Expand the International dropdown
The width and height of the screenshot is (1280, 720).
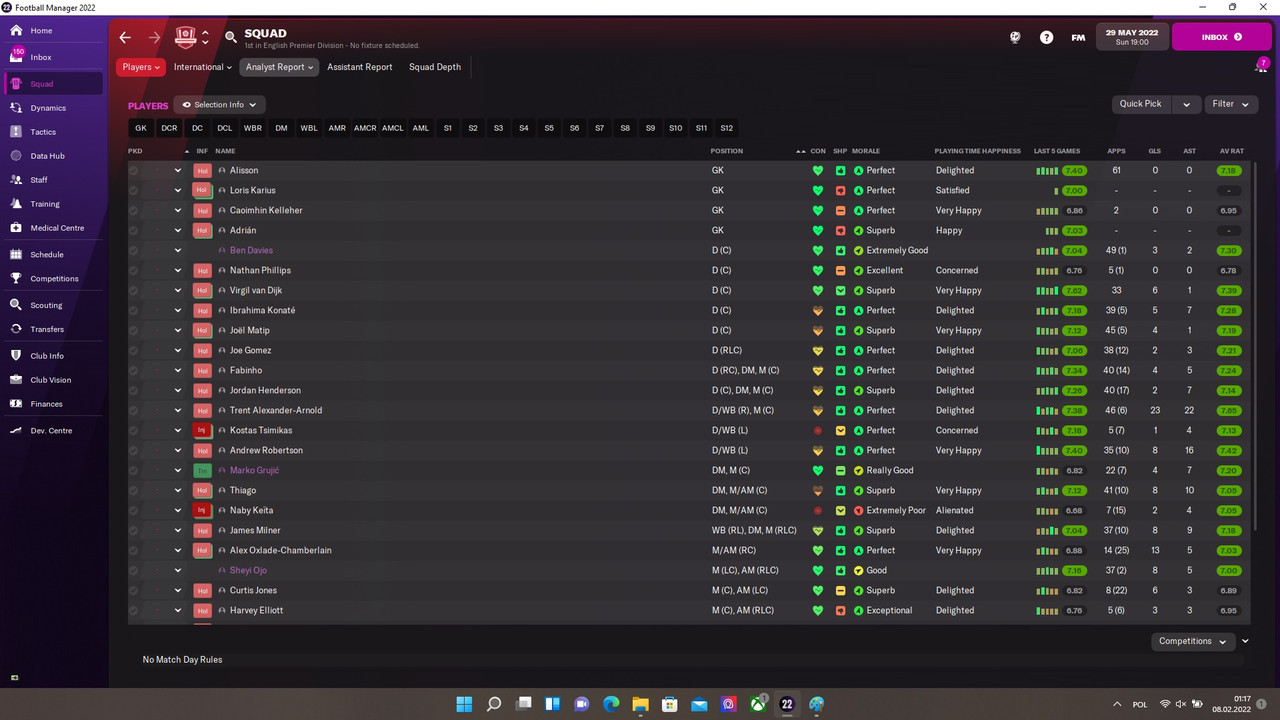203,67
